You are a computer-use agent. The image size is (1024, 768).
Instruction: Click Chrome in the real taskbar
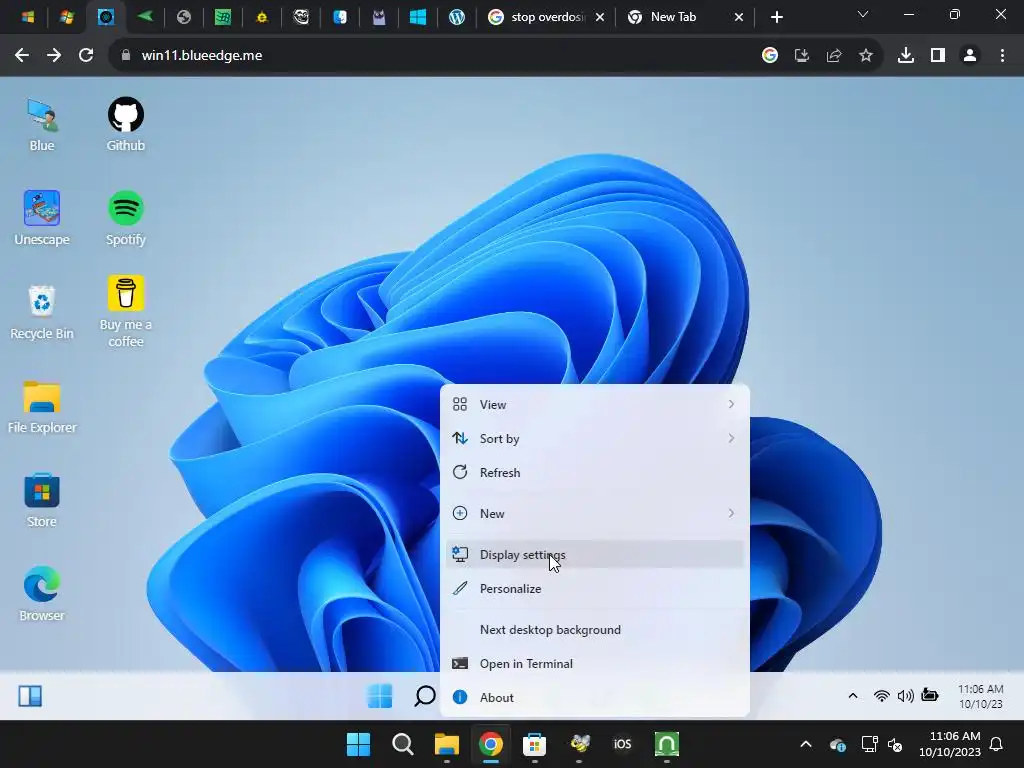pos(490,744)
